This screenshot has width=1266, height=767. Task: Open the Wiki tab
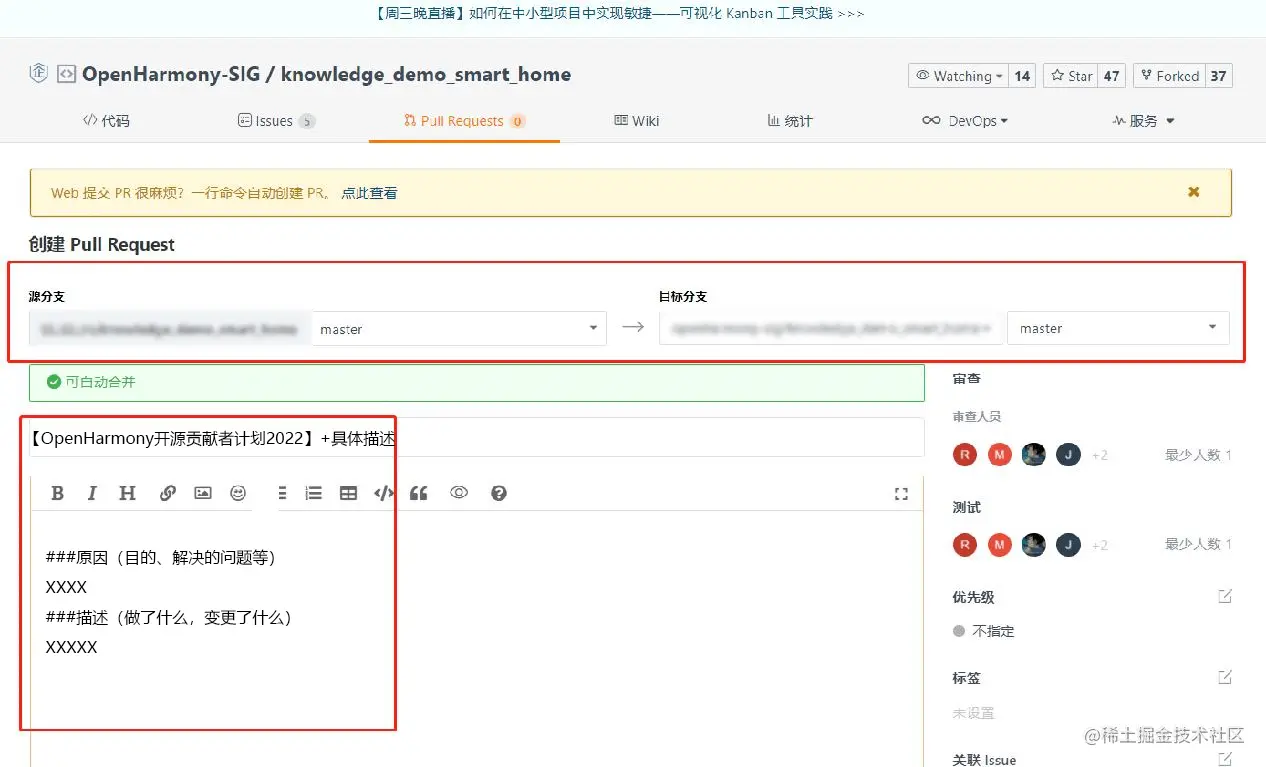click(637, 121)
